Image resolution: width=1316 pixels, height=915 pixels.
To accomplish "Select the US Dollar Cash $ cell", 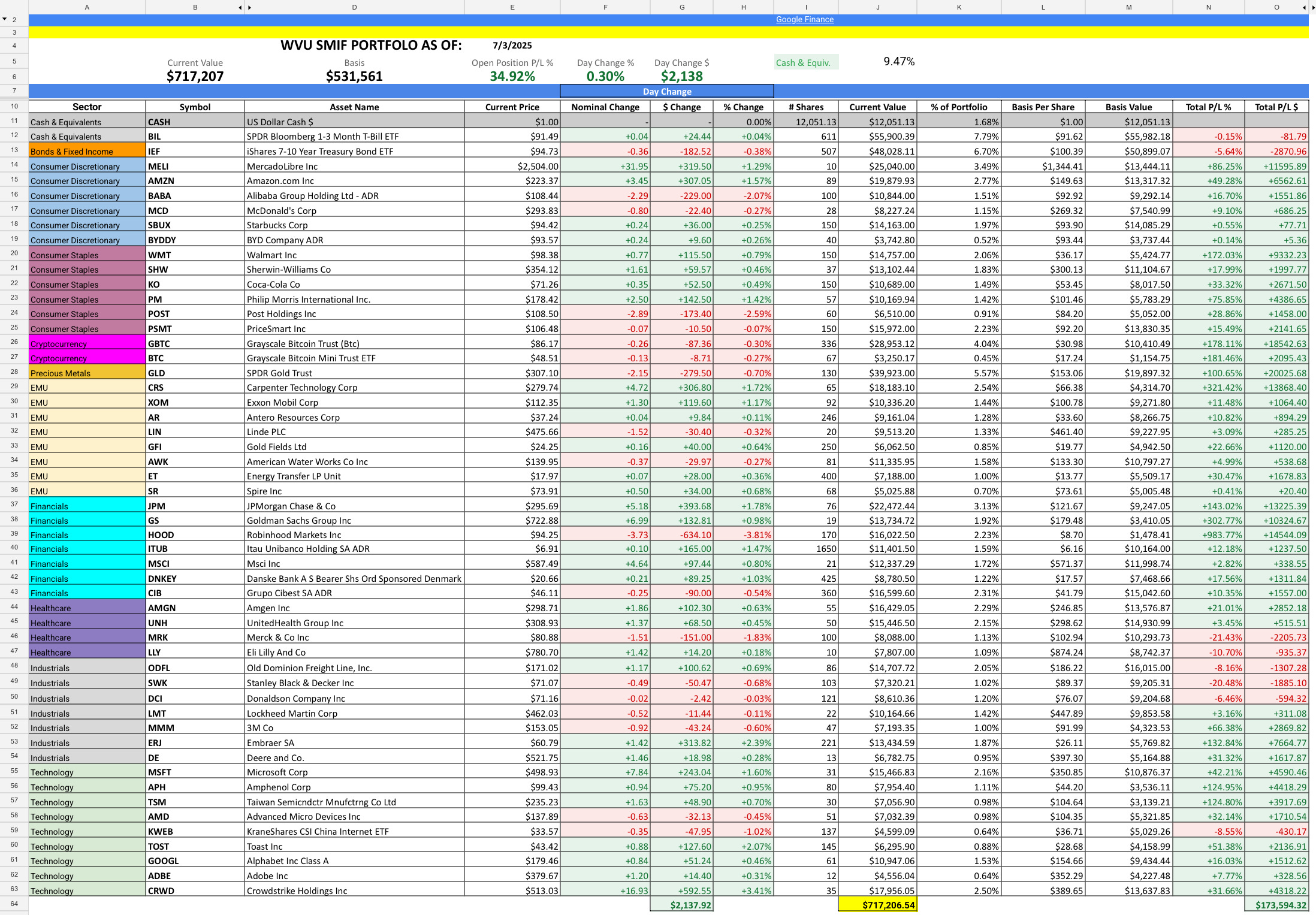I will [354, 122].
